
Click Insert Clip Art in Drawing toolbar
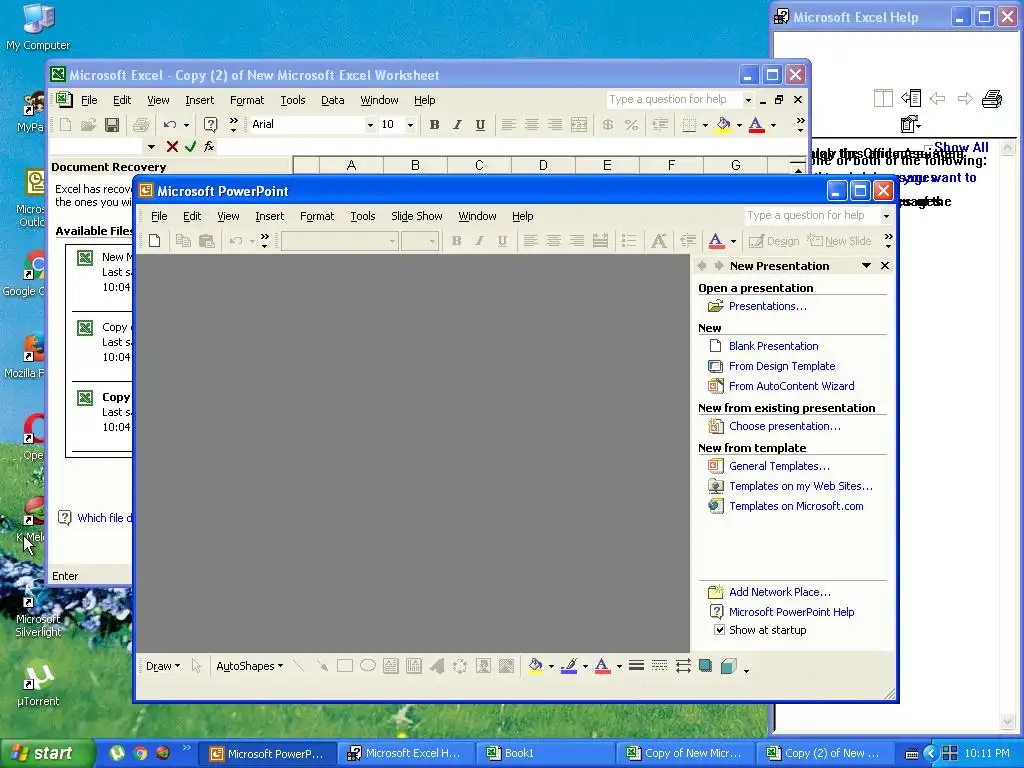[x=483, y=665]
